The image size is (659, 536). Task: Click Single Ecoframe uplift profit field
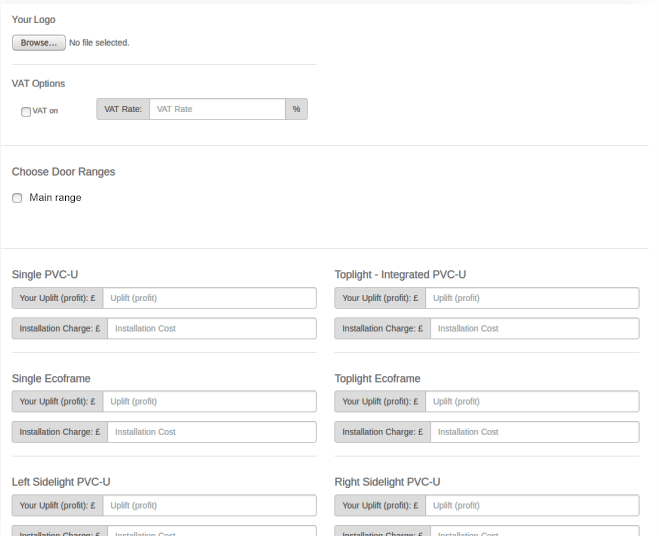(209, 402)
